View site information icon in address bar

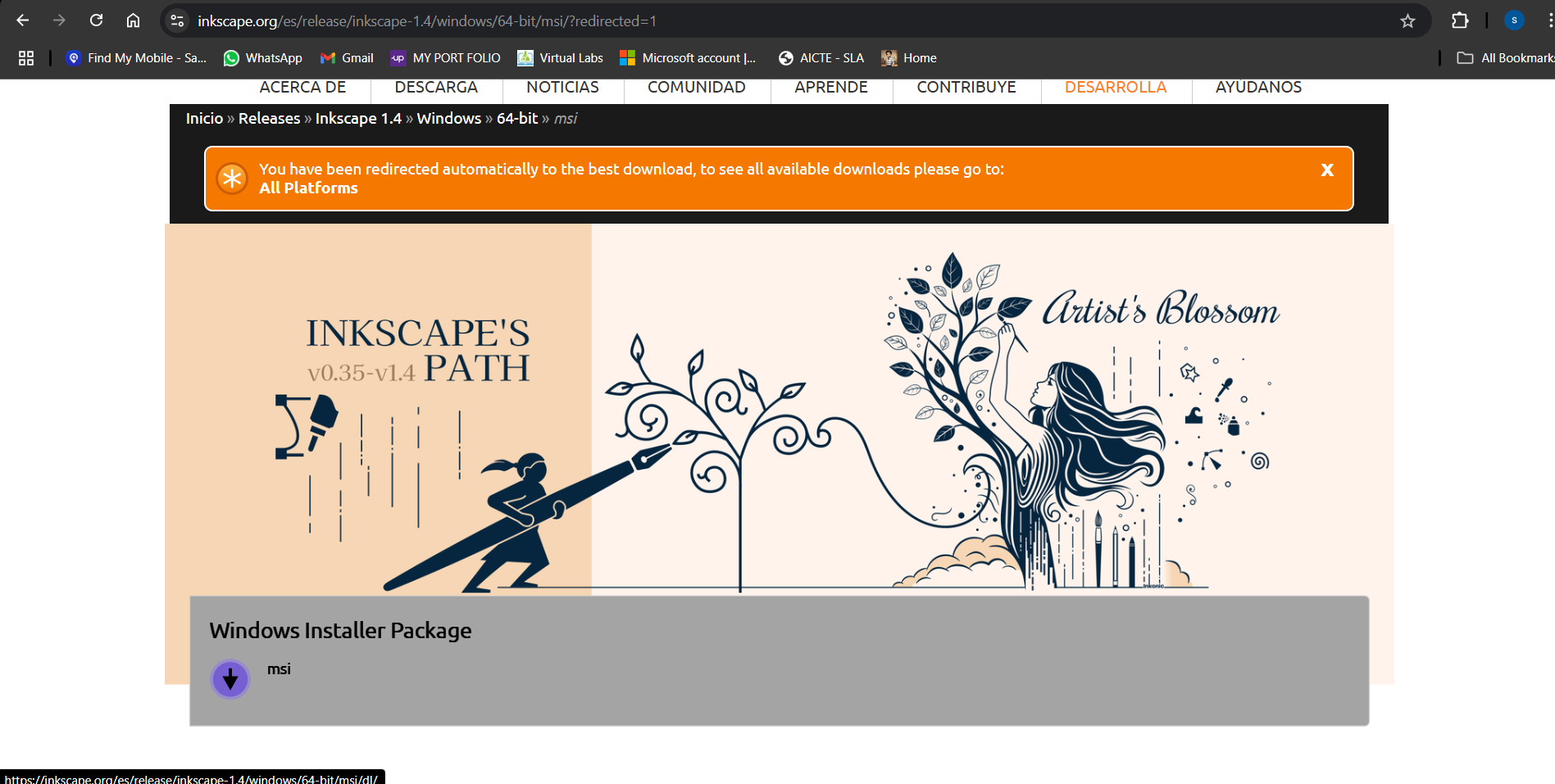point(177,20)
